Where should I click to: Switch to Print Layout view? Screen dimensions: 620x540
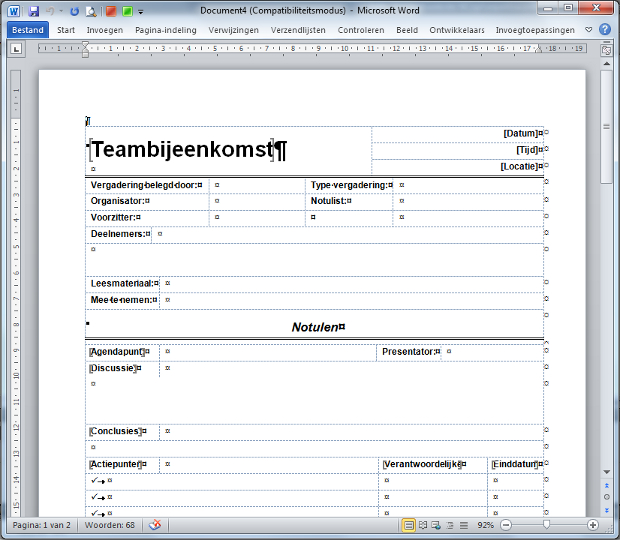point(409,525)
